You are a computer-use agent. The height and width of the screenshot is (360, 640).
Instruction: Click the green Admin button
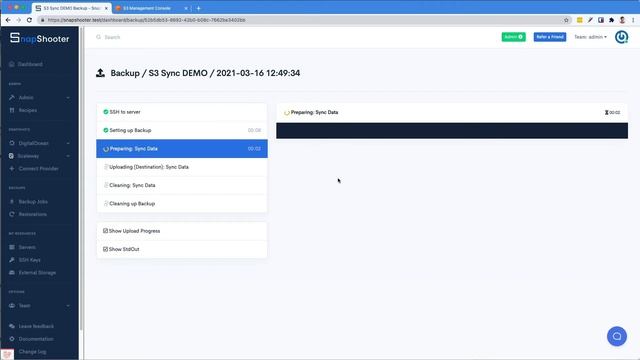pos(513,37)
